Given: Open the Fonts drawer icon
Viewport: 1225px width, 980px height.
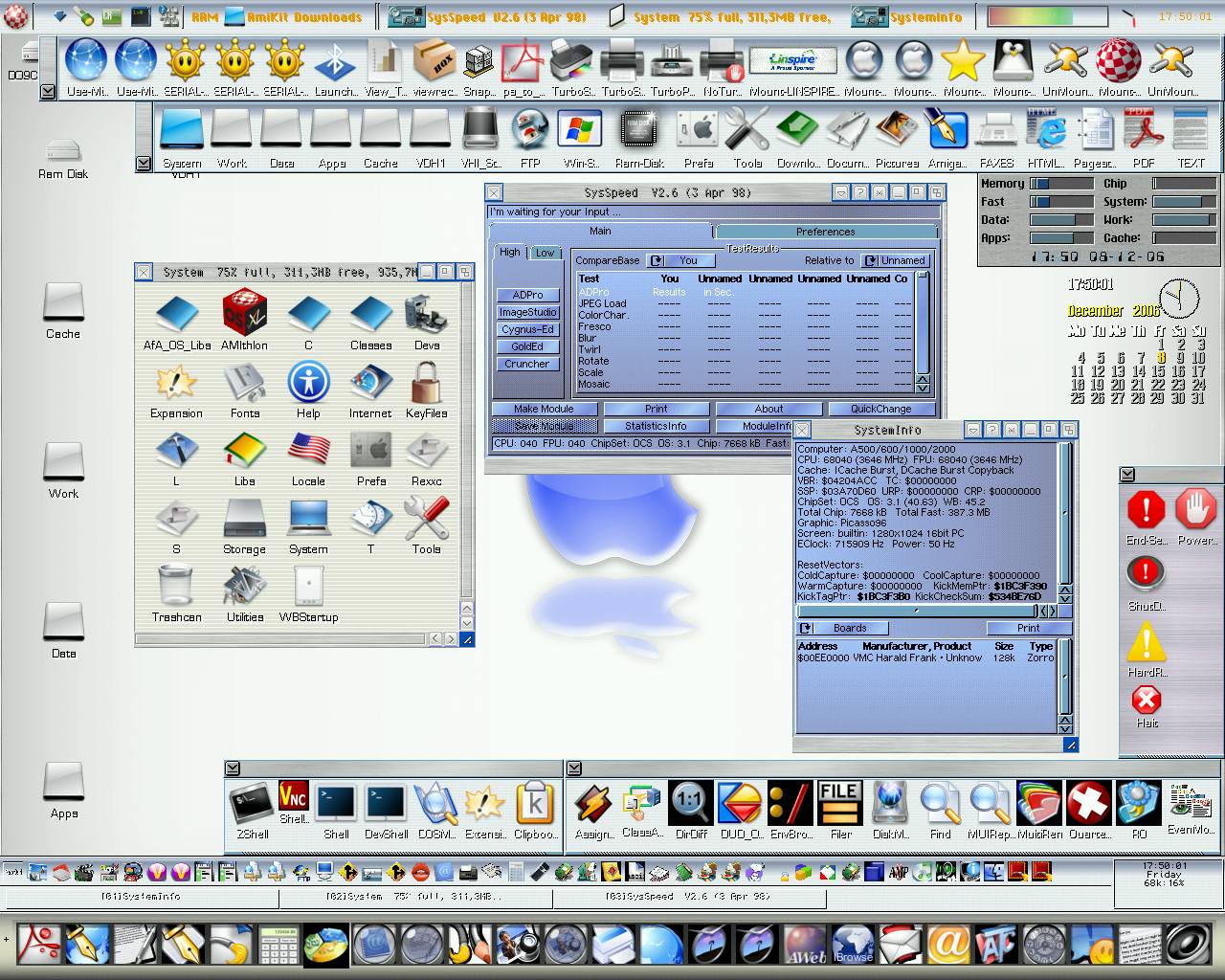Looking at the screenshot, I should click(244, 383).
